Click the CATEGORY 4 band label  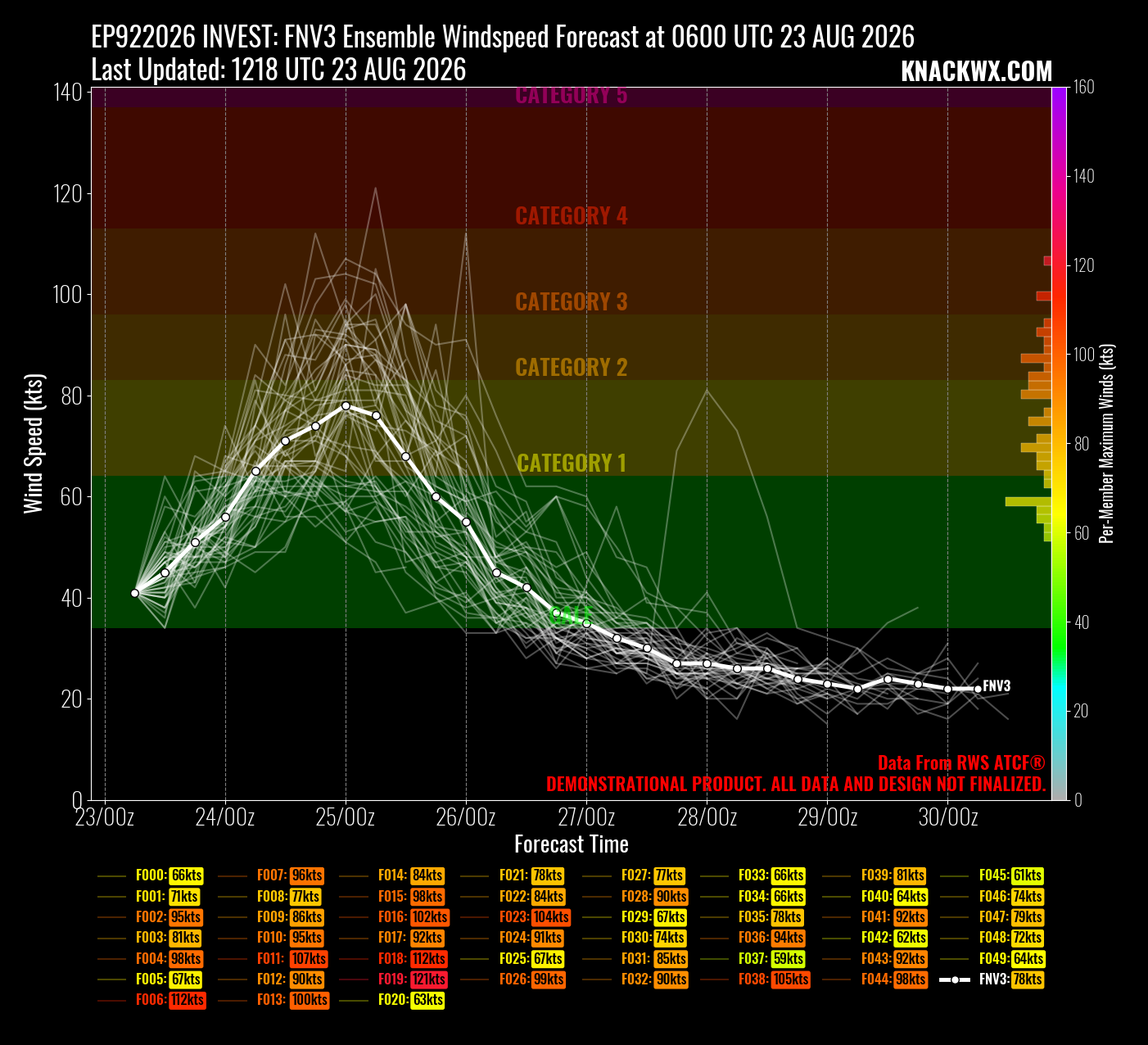[572, 215]
